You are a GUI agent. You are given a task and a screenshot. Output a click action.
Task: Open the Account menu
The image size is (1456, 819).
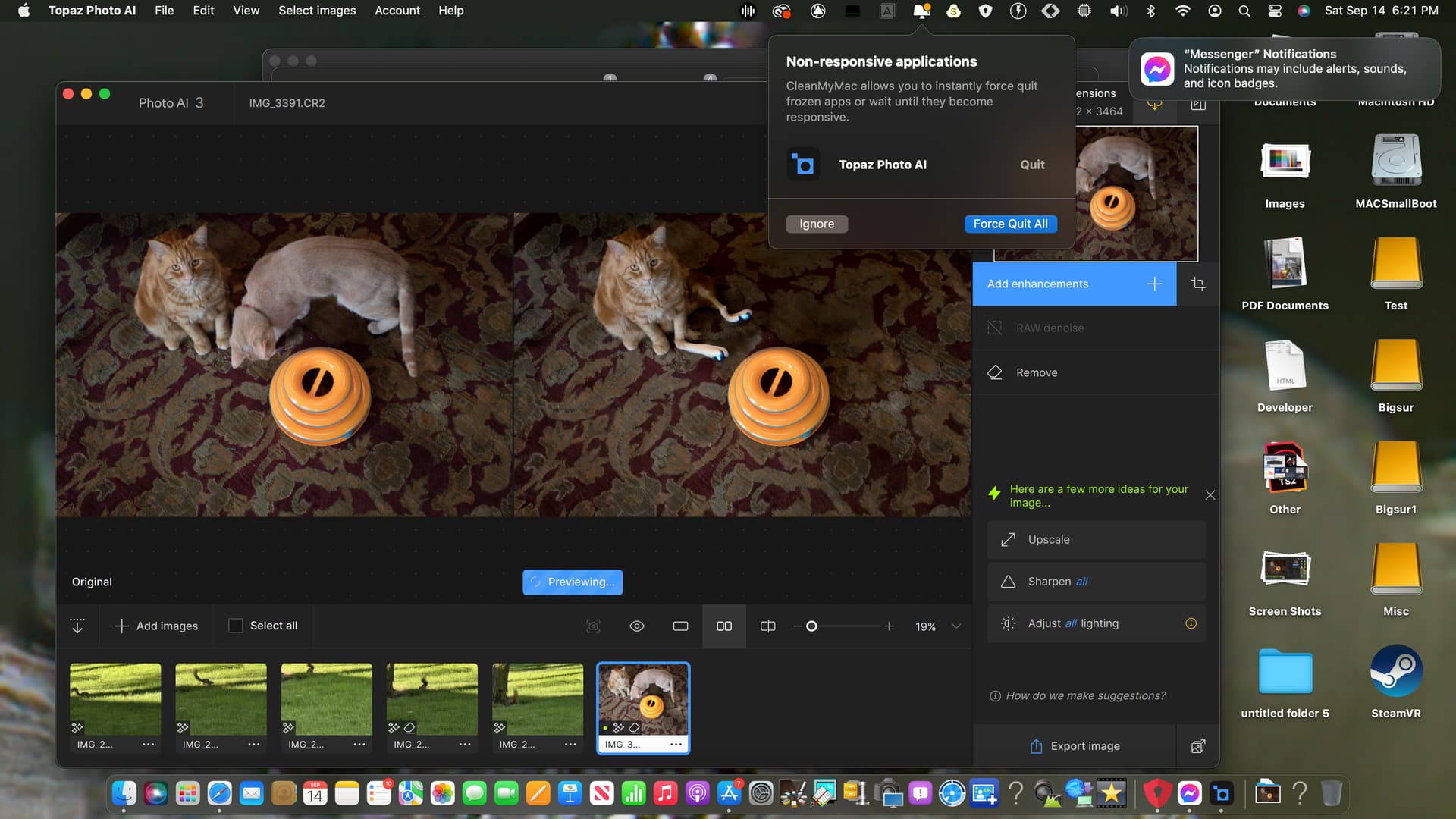coord(397,11)
